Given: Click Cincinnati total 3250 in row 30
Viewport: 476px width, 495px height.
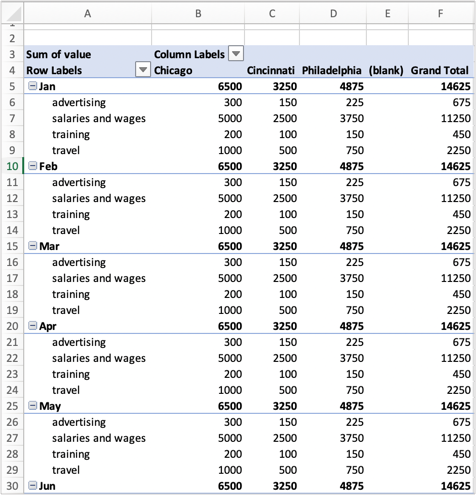Looking at the screenshot, I should (x=285, y=486).
